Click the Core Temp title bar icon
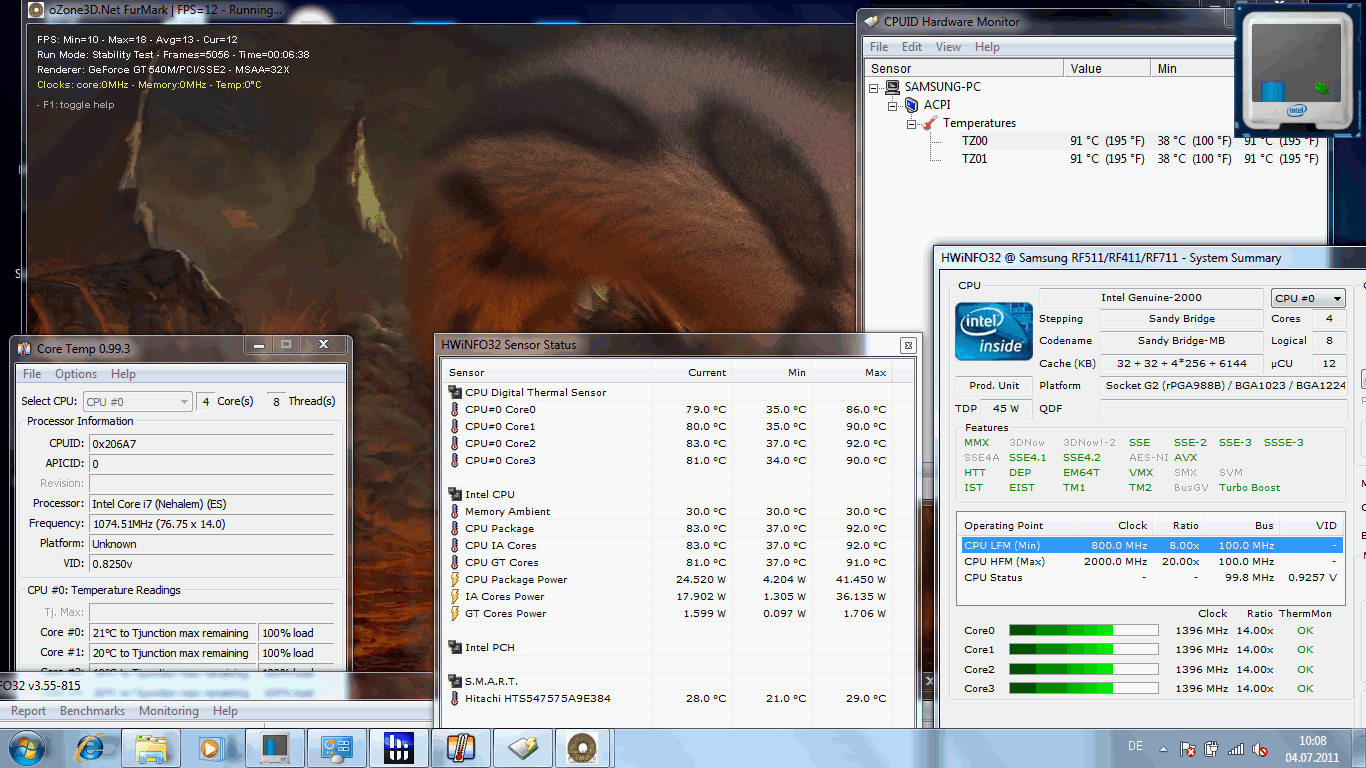This screenshot has height=768, width=1366. point(24,348)
